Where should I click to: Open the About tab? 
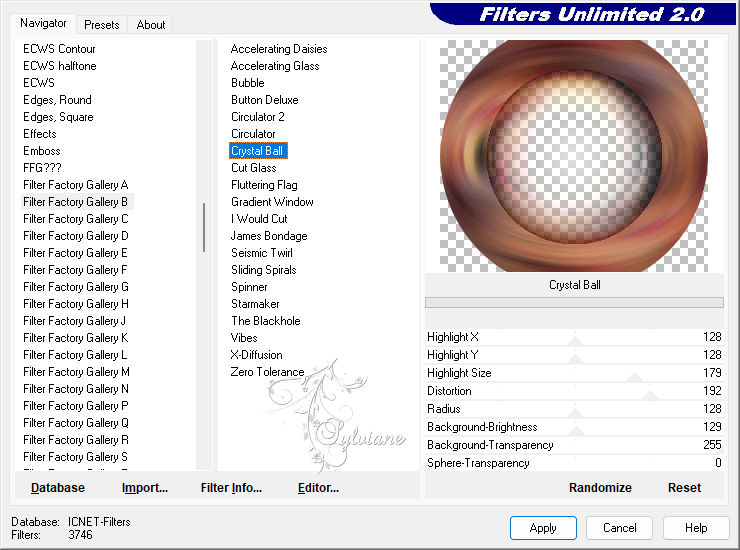click(x=151, y=25)
